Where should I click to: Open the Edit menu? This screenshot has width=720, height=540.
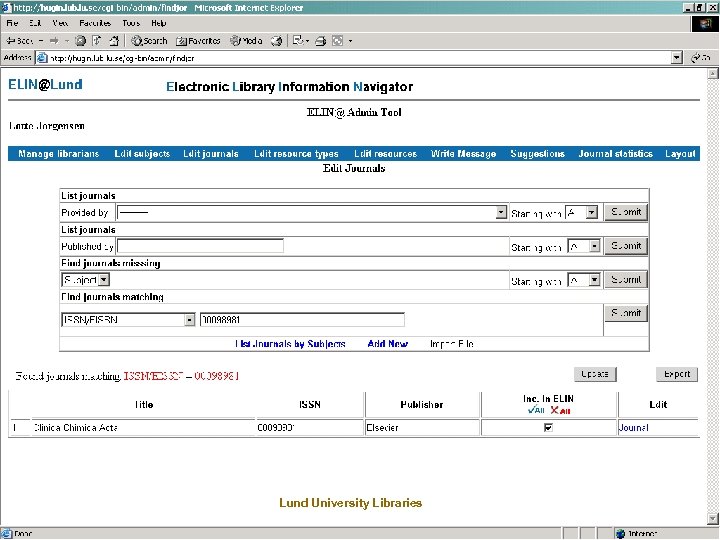[35, 23]
